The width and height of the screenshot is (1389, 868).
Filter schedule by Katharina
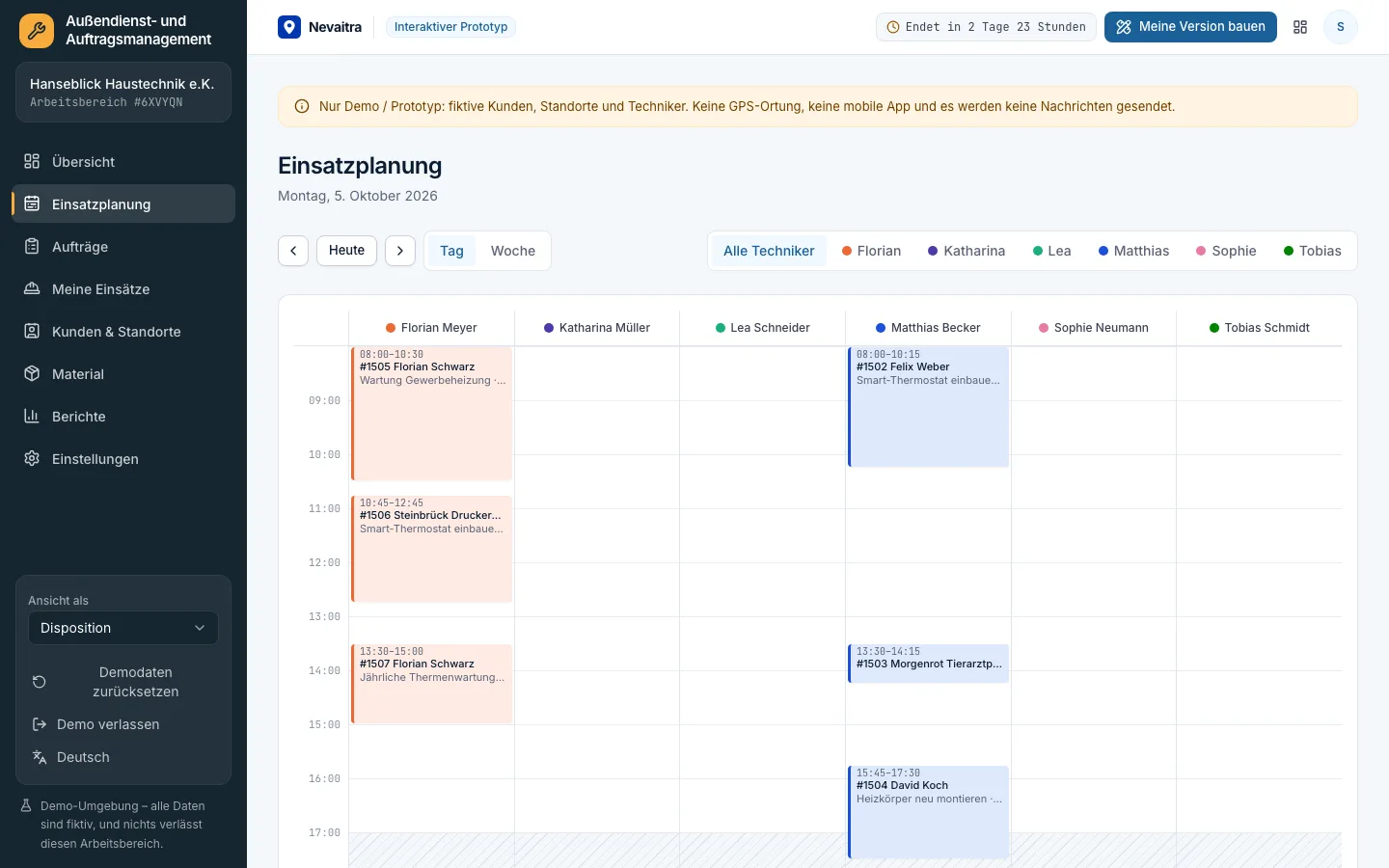[x=967, y=251]
